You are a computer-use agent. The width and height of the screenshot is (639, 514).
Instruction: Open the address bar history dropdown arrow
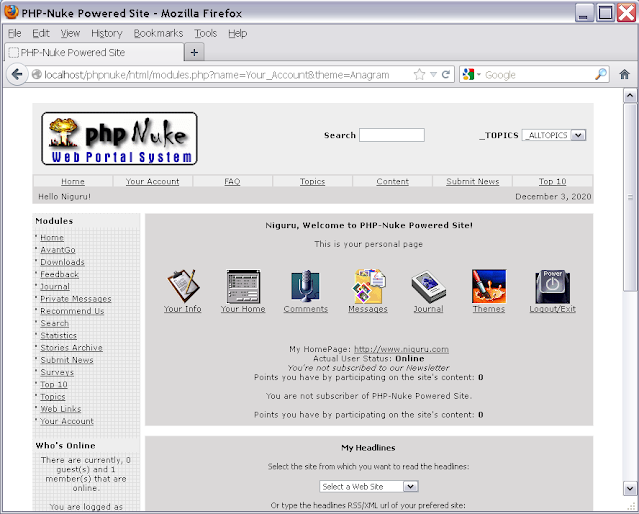pos(433,75)
